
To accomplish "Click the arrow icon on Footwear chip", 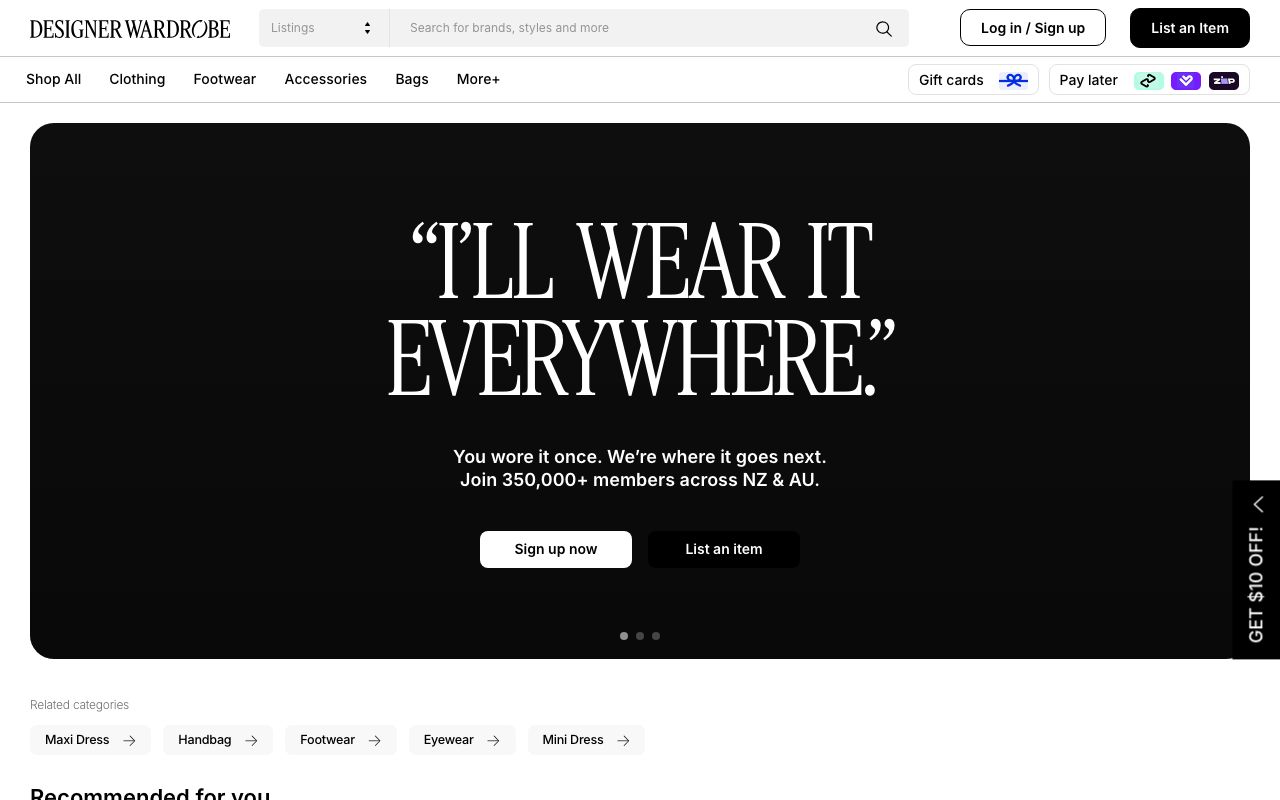I will pyautogui.click(x=374, y=741).
